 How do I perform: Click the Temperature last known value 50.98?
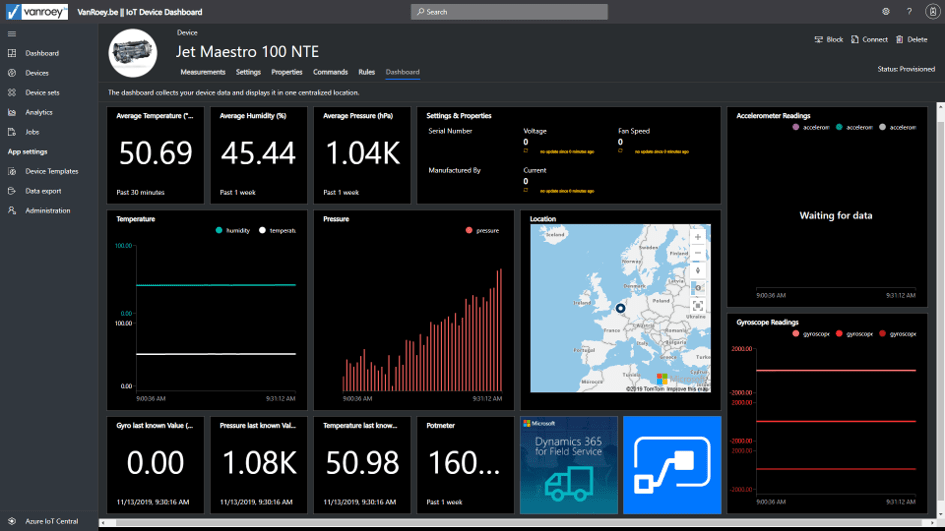[x=362, y=463]
